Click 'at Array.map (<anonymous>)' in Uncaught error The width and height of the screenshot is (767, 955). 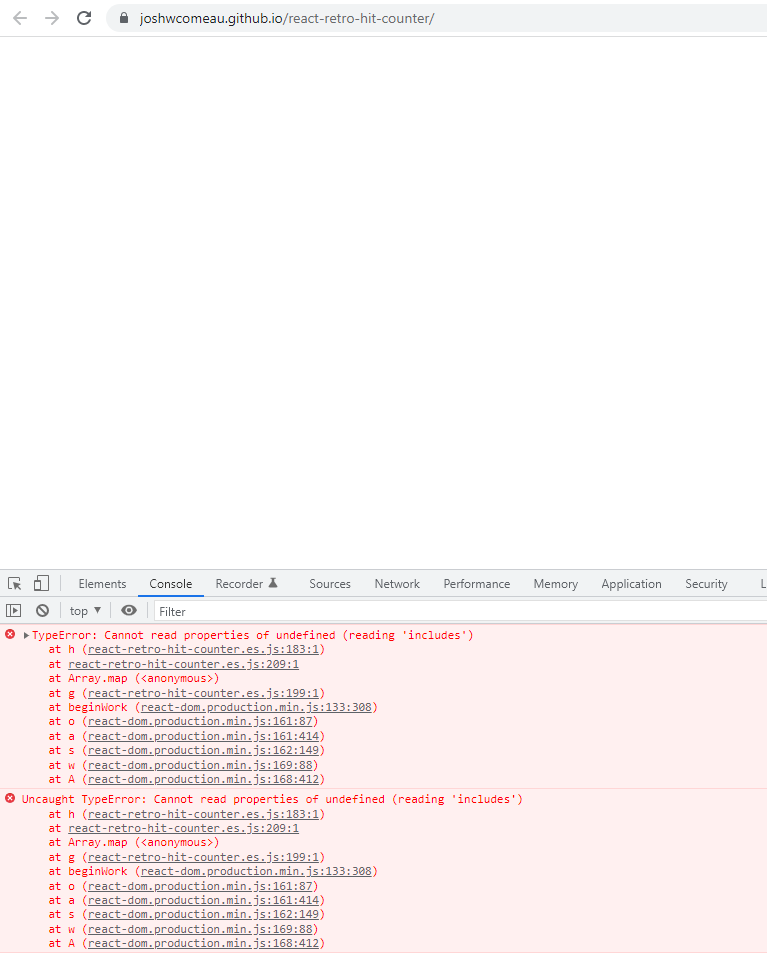coord(134,842)
